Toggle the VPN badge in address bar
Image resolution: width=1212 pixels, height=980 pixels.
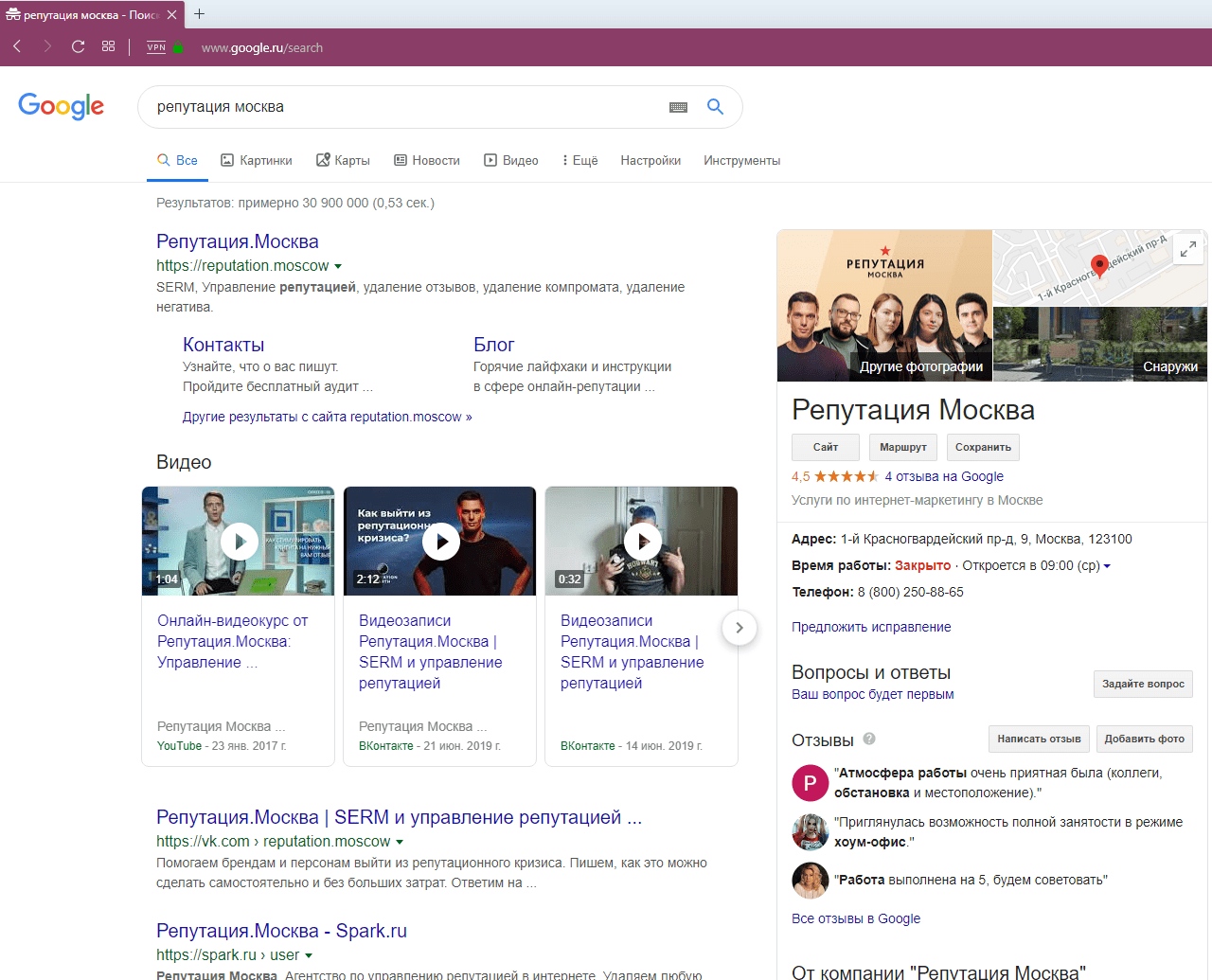click(156, 46)
